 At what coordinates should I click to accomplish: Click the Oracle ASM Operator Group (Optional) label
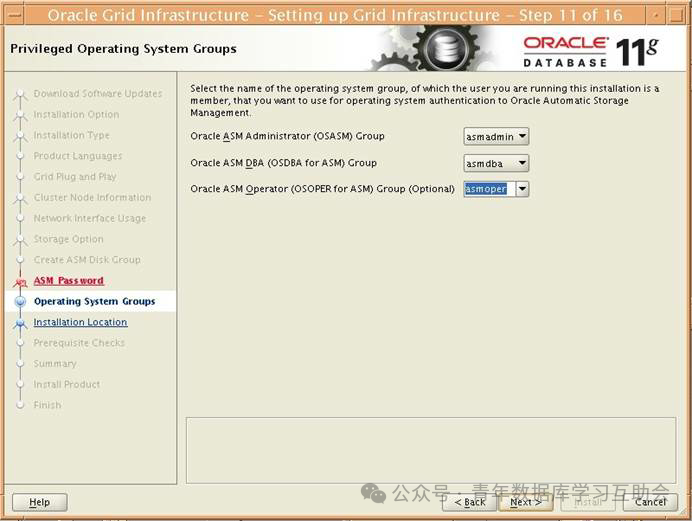pyautogui.click(x=322, y=189)
